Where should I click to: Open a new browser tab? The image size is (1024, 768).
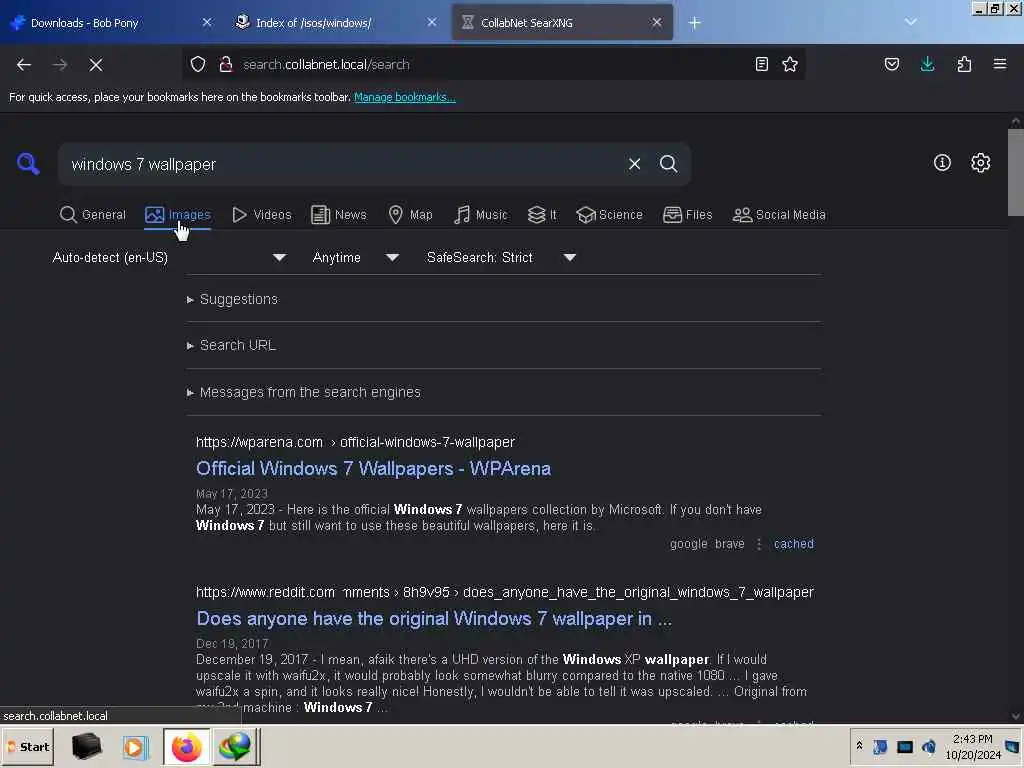point(694,23)
